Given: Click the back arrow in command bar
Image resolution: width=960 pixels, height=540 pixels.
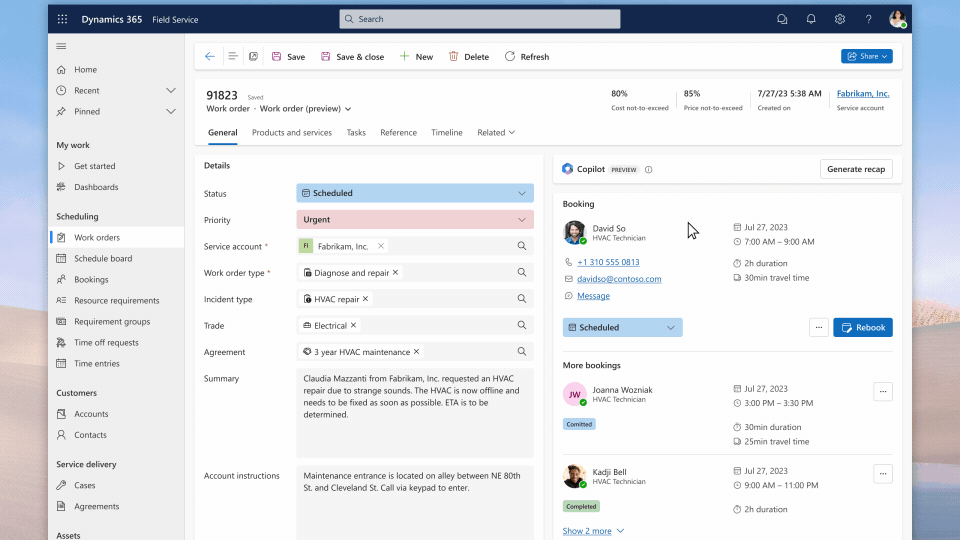Looking at the screenshot, I should point(209,57).
